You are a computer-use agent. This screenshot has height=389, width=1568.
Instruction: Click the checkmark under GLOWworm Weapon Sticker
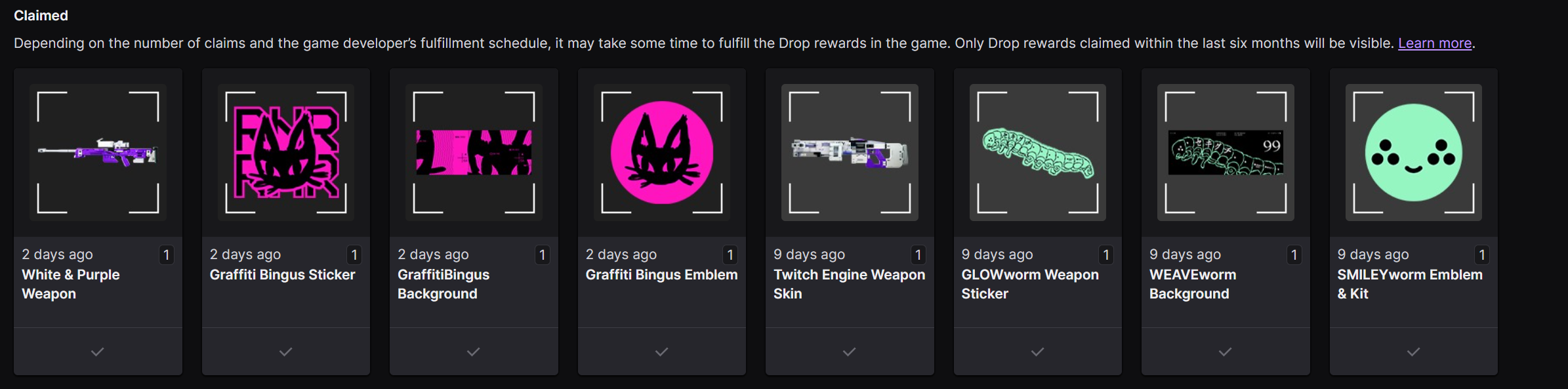pos(1038,352)
